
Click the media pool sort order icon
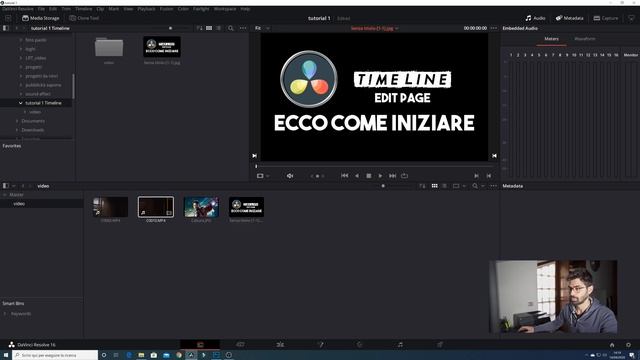[422, 186]
